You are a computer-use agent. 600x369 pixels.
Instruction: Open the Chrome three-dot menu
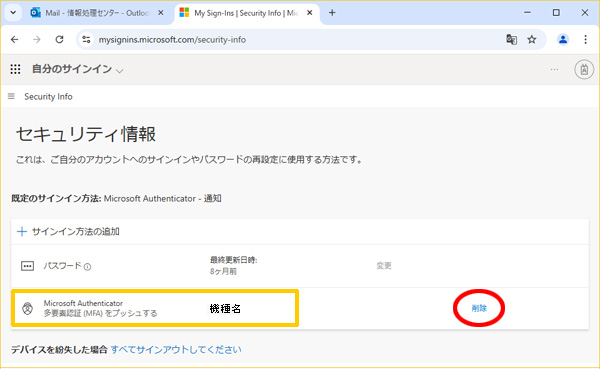point(585,39)
